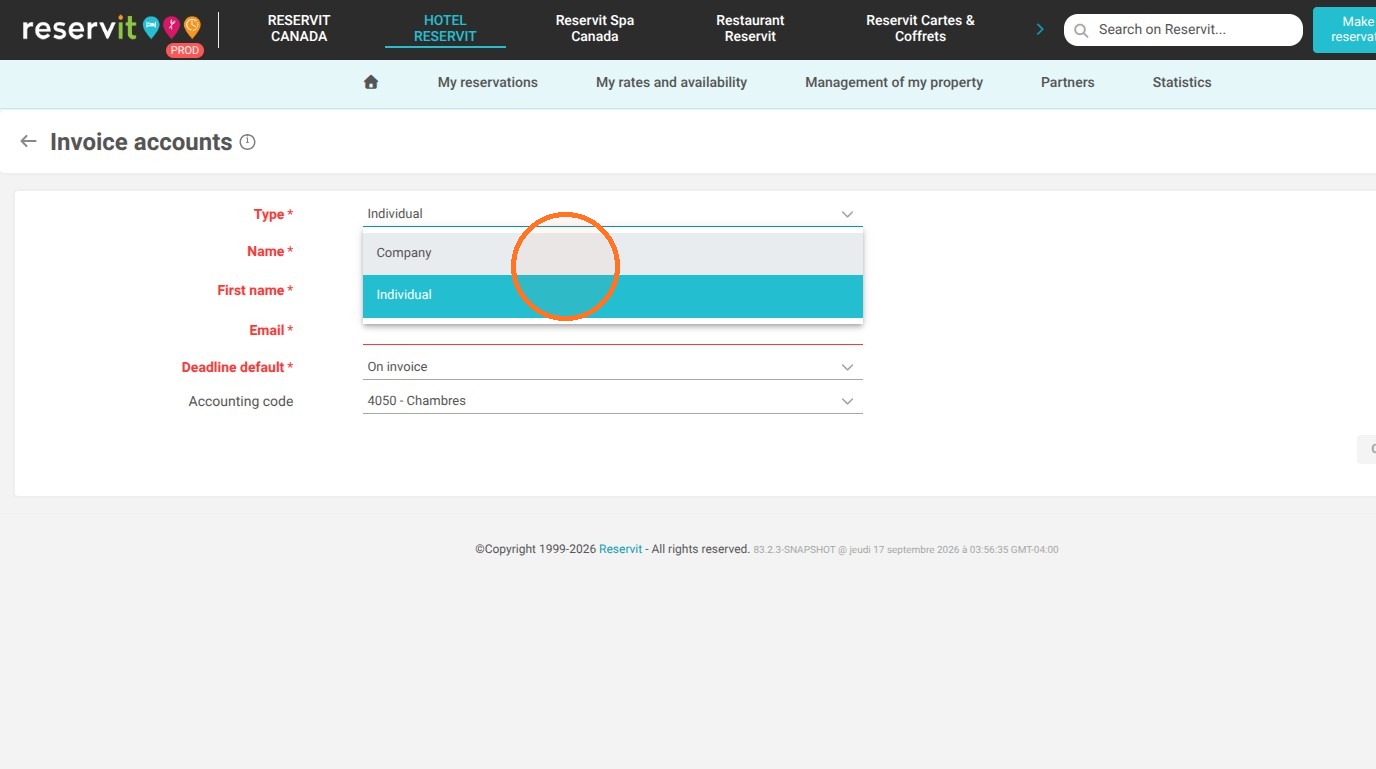This screenshot has height=769, width=1376.
Task: Select Company in the Type dropdown
Action: click(x=612, y=253)
